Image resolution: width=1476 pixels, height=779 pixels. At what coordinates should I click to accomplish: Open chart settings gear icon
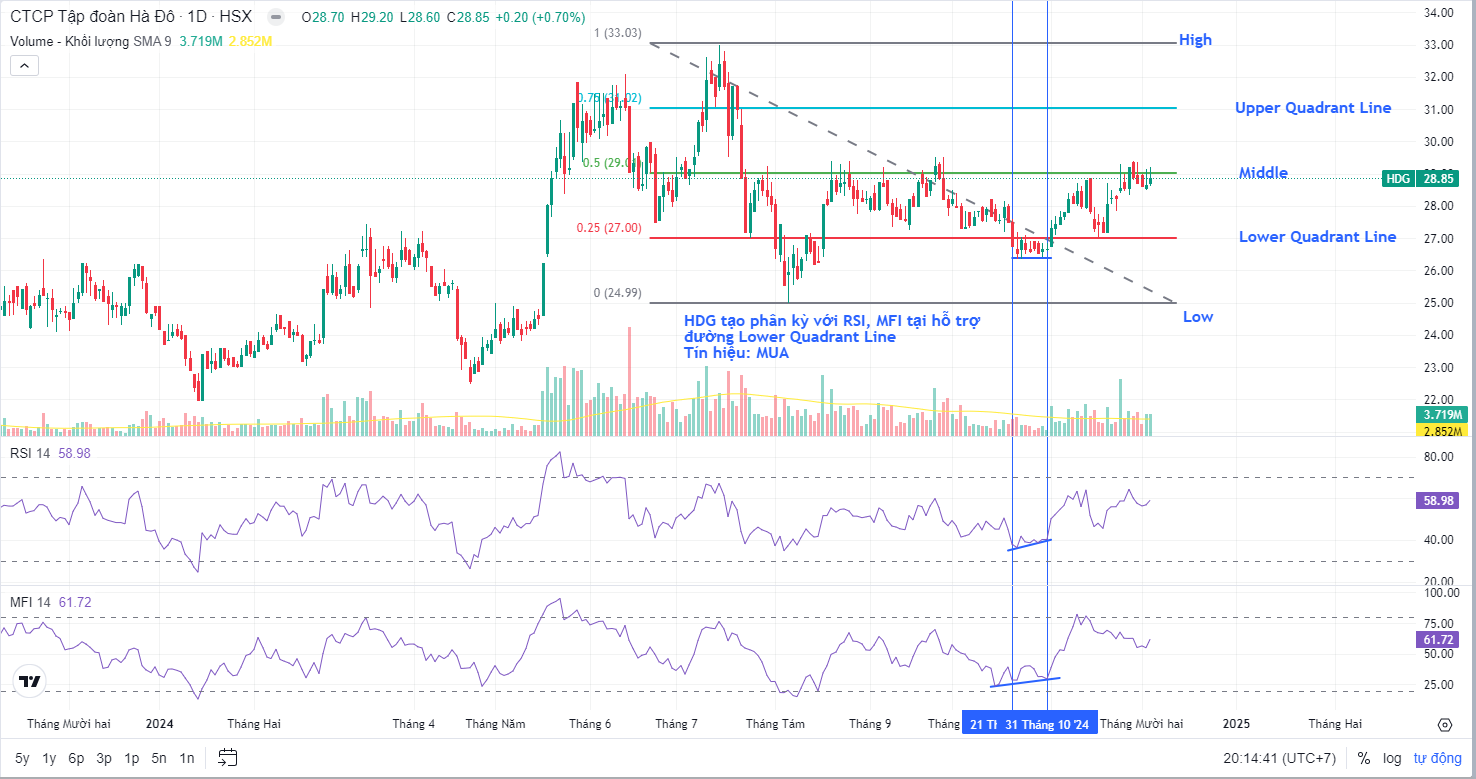click(1444, 725)
